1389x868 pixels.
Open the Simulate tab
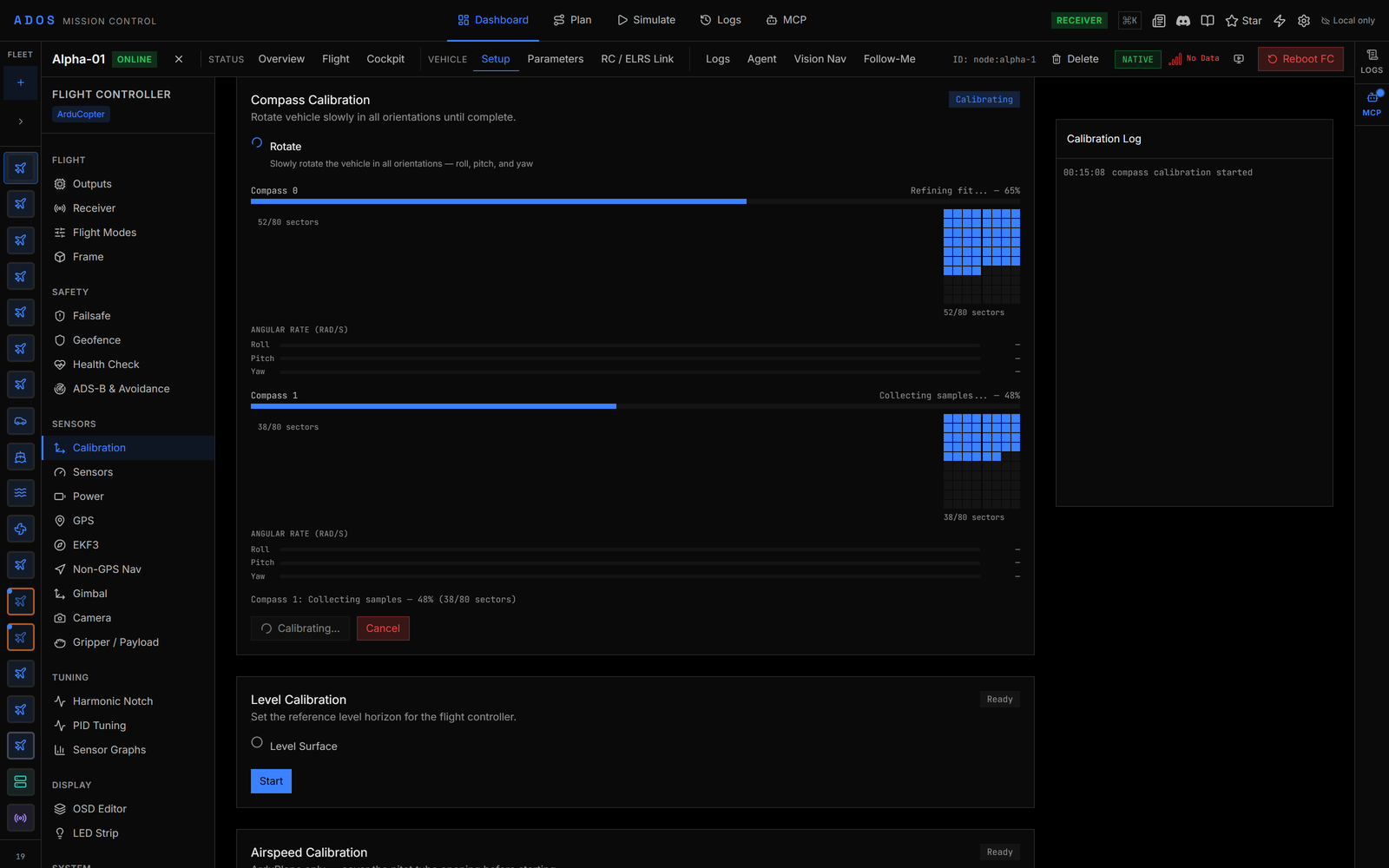coord(646,20)
